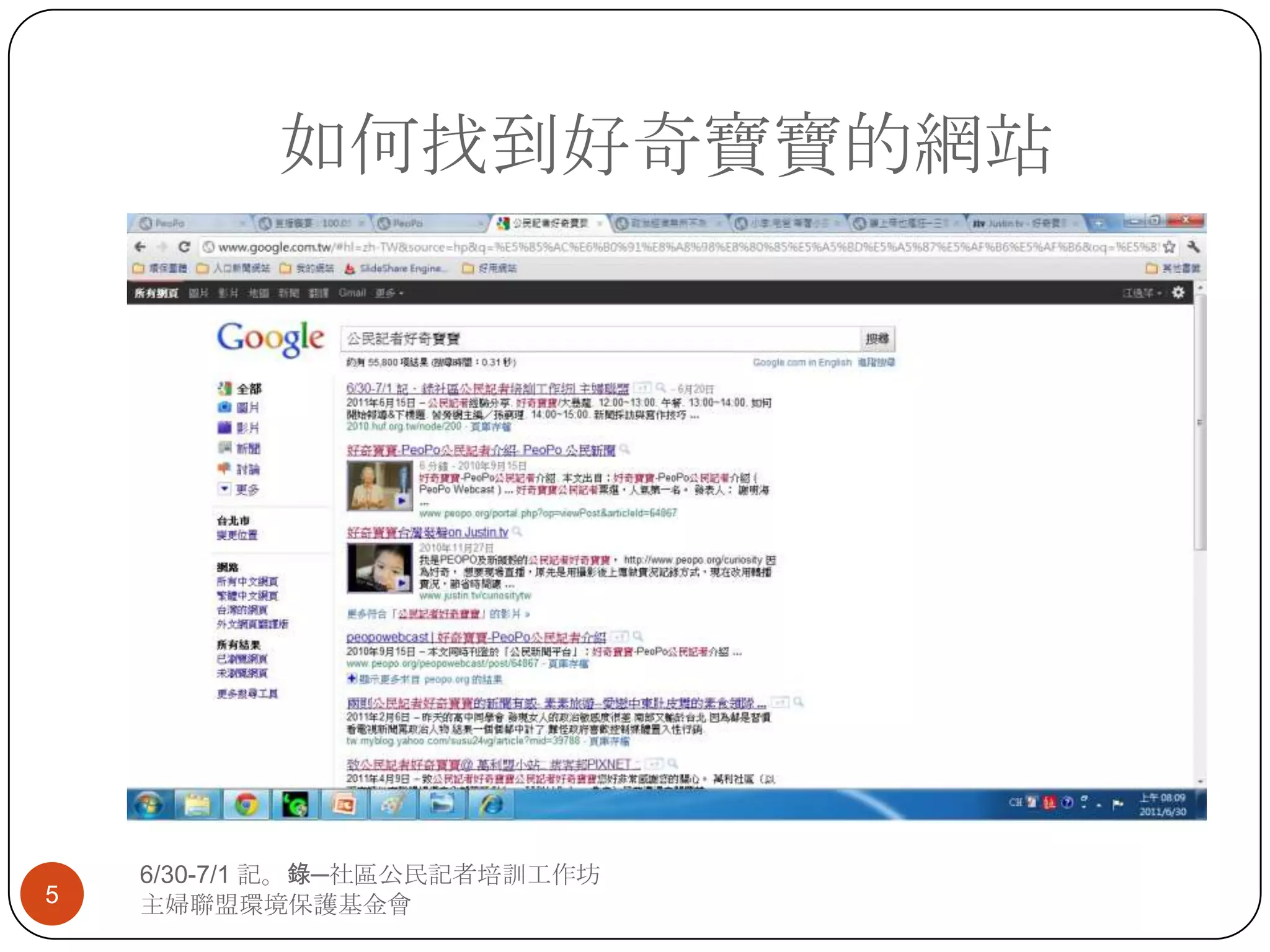Click the paint-tool taskbar icon
This screenshot has width=1270, height=952.
click(393, 804)
